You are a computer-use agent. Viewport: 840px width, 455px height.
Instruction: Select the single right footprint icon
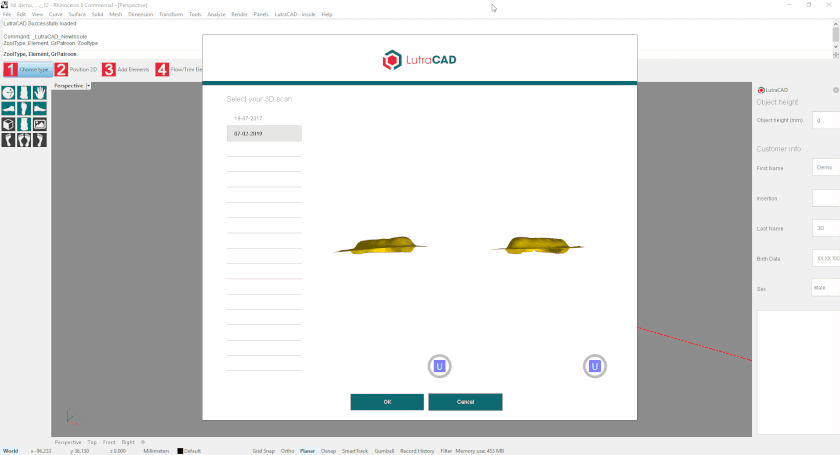pyautogui.click(x=40, y=140)
